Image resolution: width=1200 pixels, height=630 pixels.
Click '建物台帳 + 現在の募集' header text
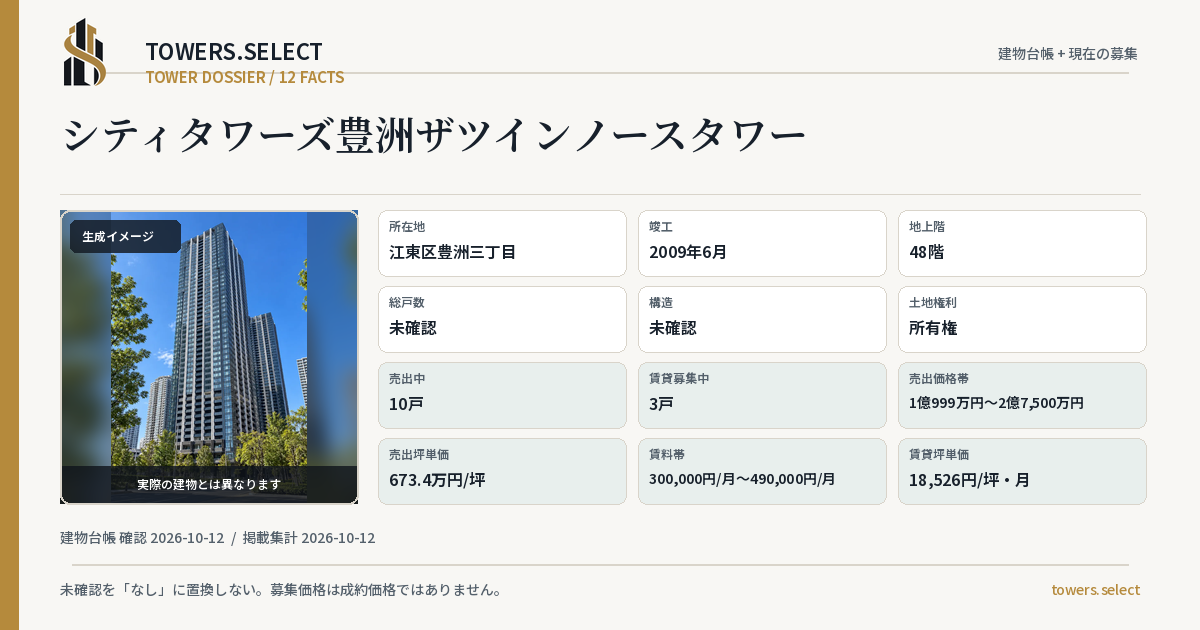(x=1068, y=54)
